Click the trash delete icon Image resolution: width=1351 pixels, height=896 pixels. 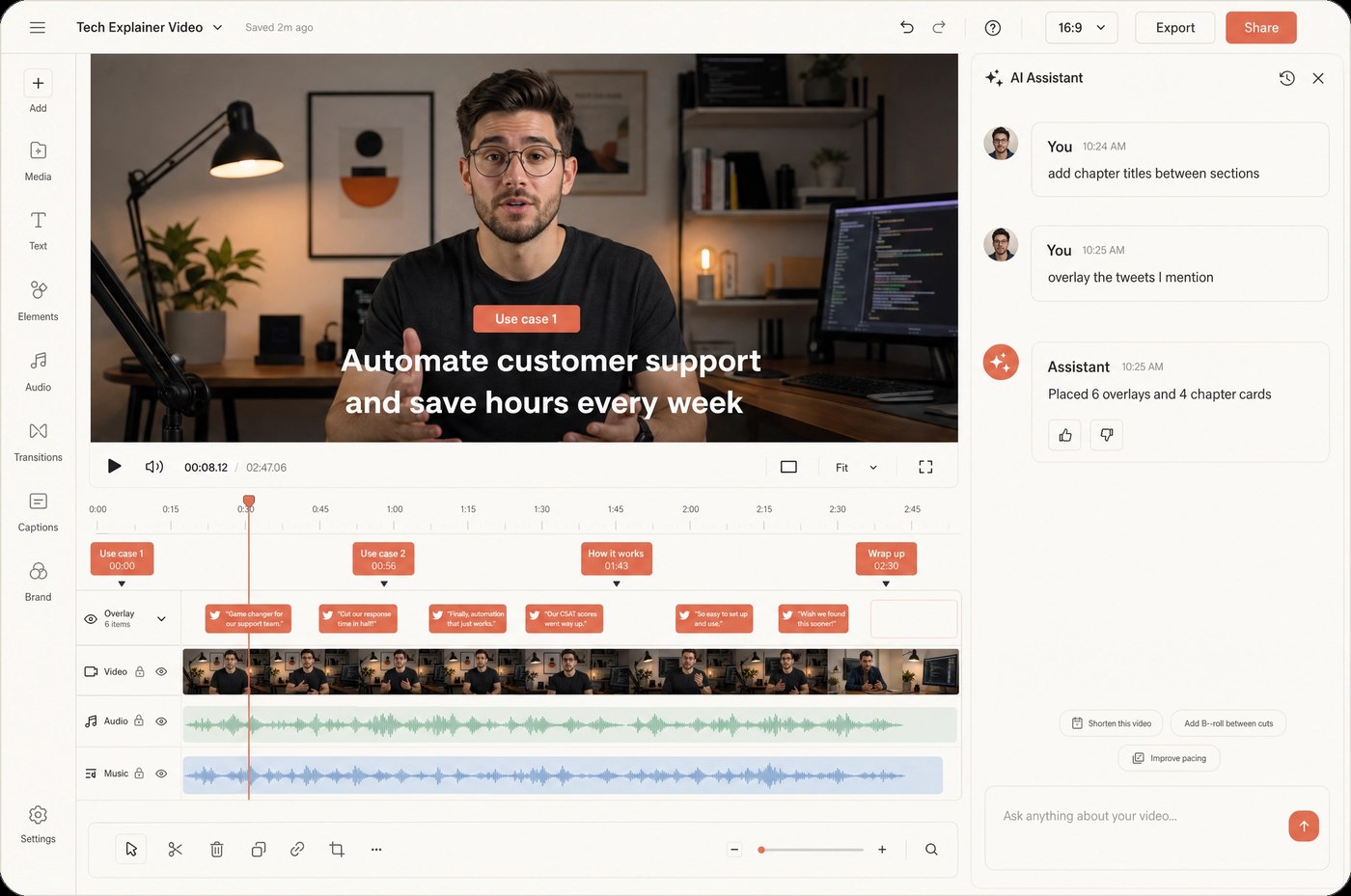[x=216, y=849]
